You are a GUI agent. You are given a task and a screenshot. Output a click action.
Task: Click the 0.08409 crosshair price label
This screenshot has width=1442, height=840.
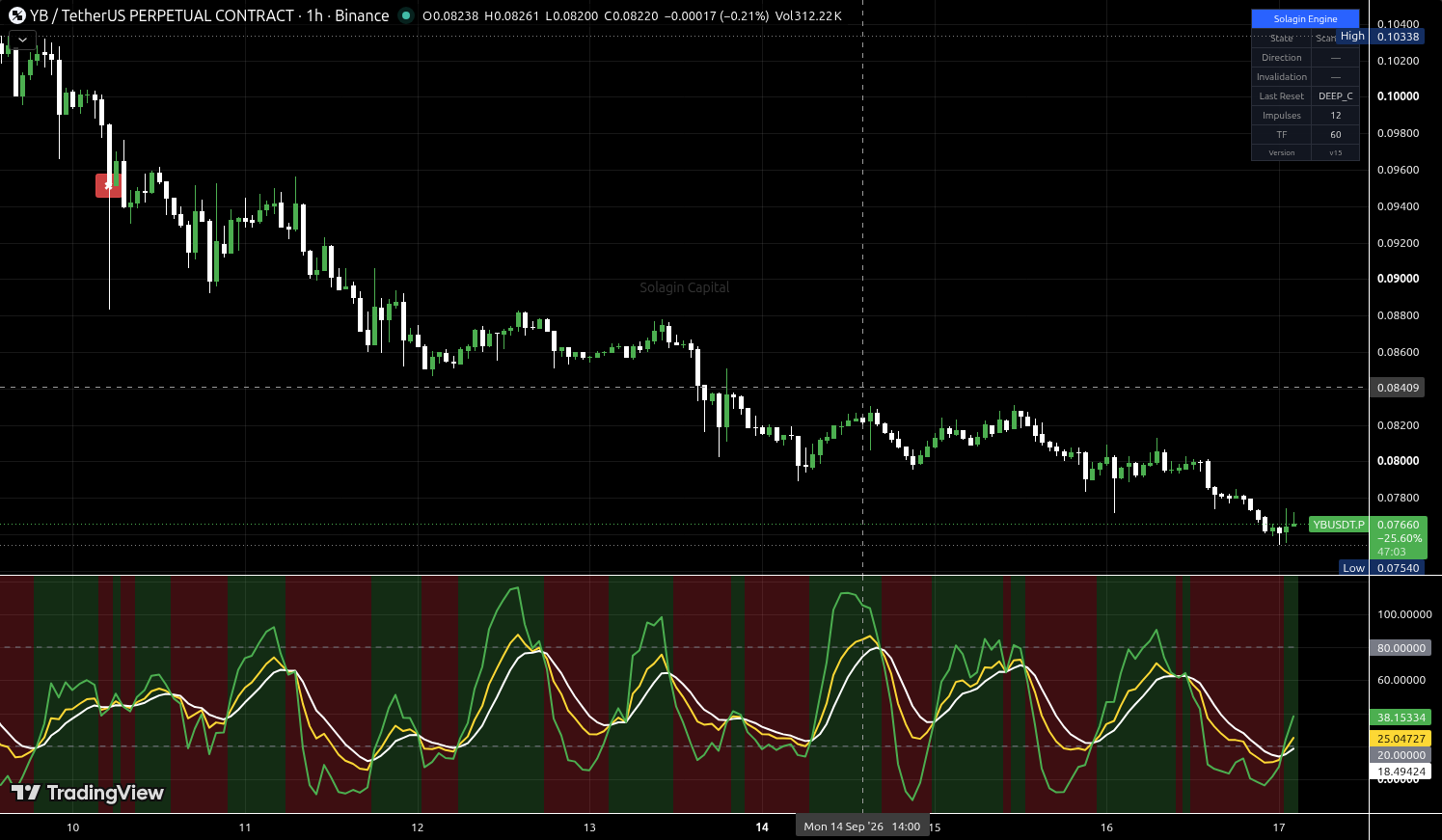(x=1398, y=388)
